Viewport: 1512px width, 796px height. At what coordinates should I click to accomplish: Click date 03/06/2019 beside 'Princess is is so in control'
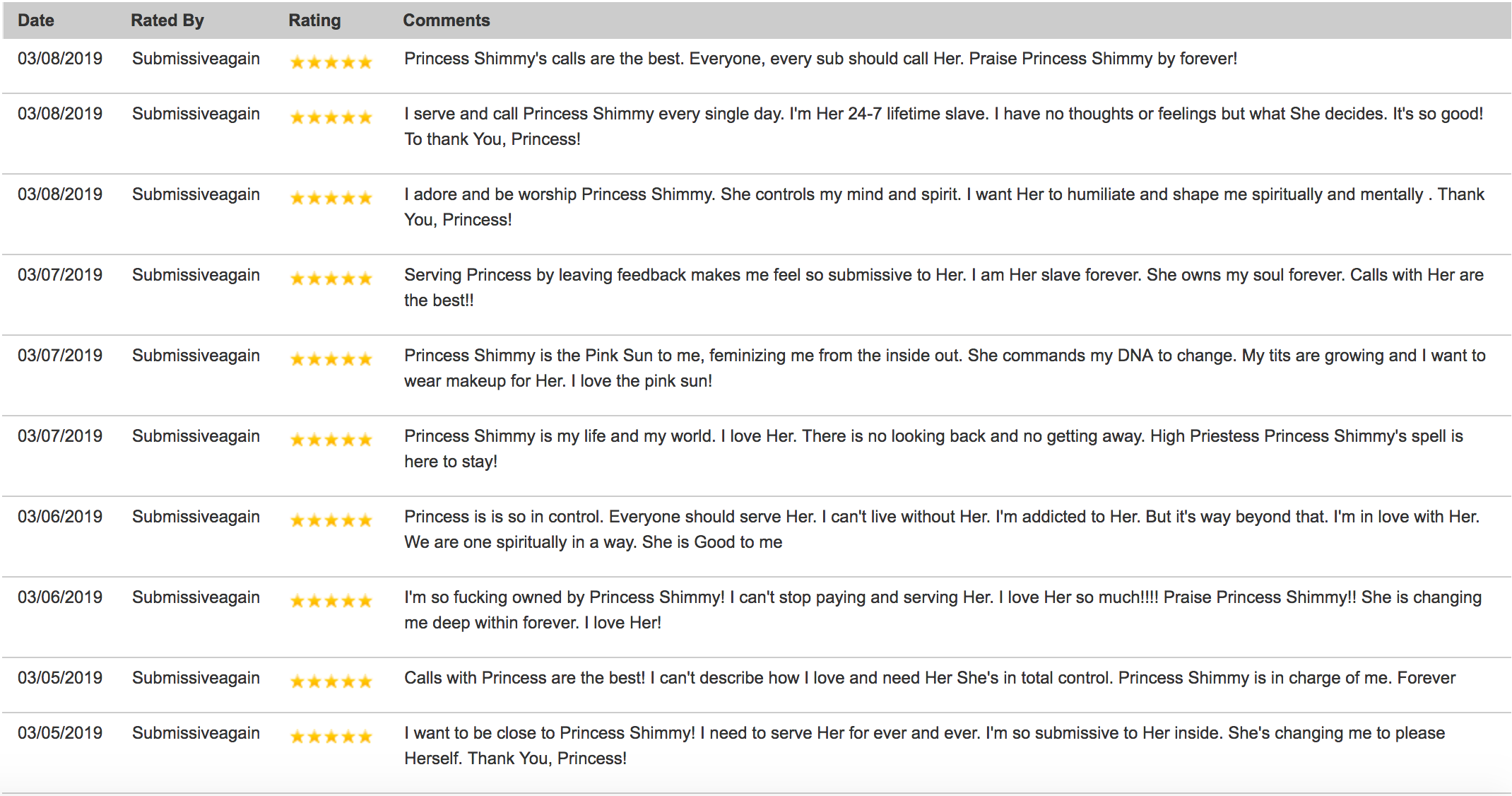pos(60,517)
